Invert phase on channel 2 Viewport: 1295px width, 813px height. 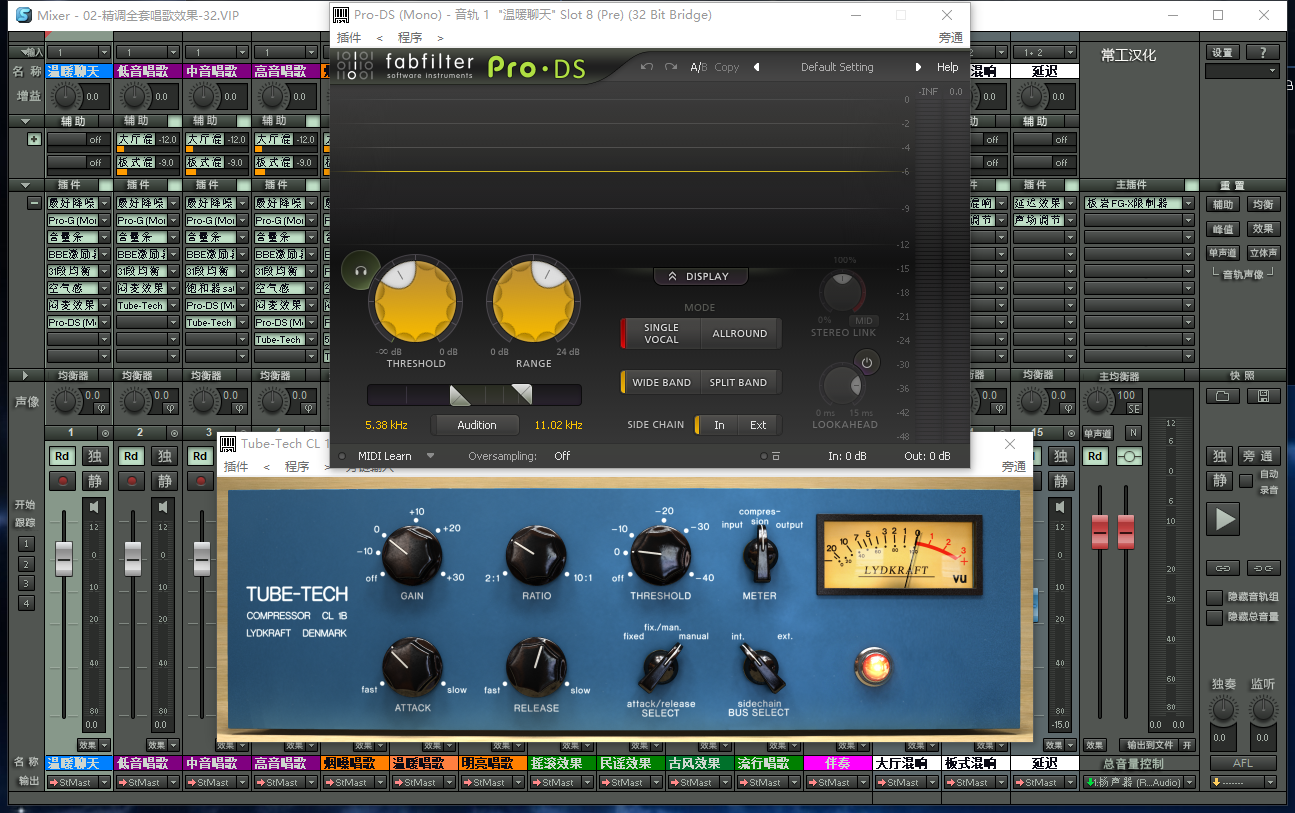pos(169,408)
